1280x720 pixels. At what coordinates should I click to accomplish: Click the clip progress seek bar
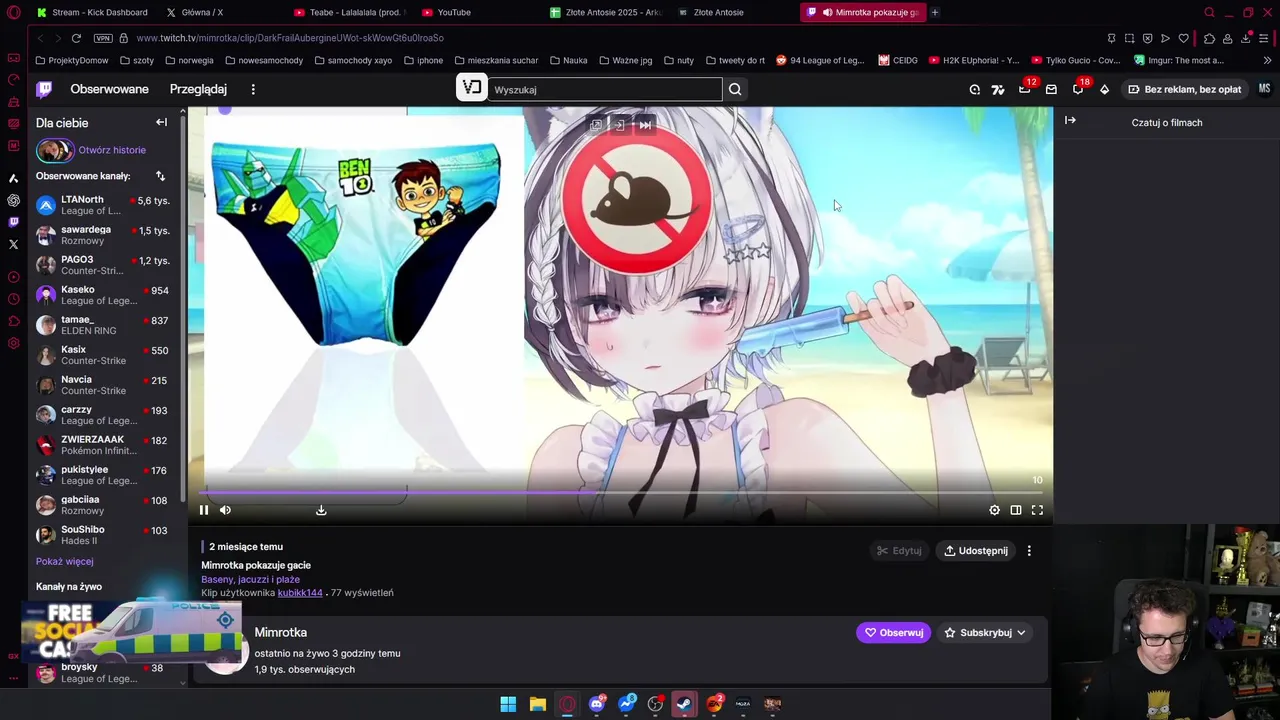tap(622, 492)
